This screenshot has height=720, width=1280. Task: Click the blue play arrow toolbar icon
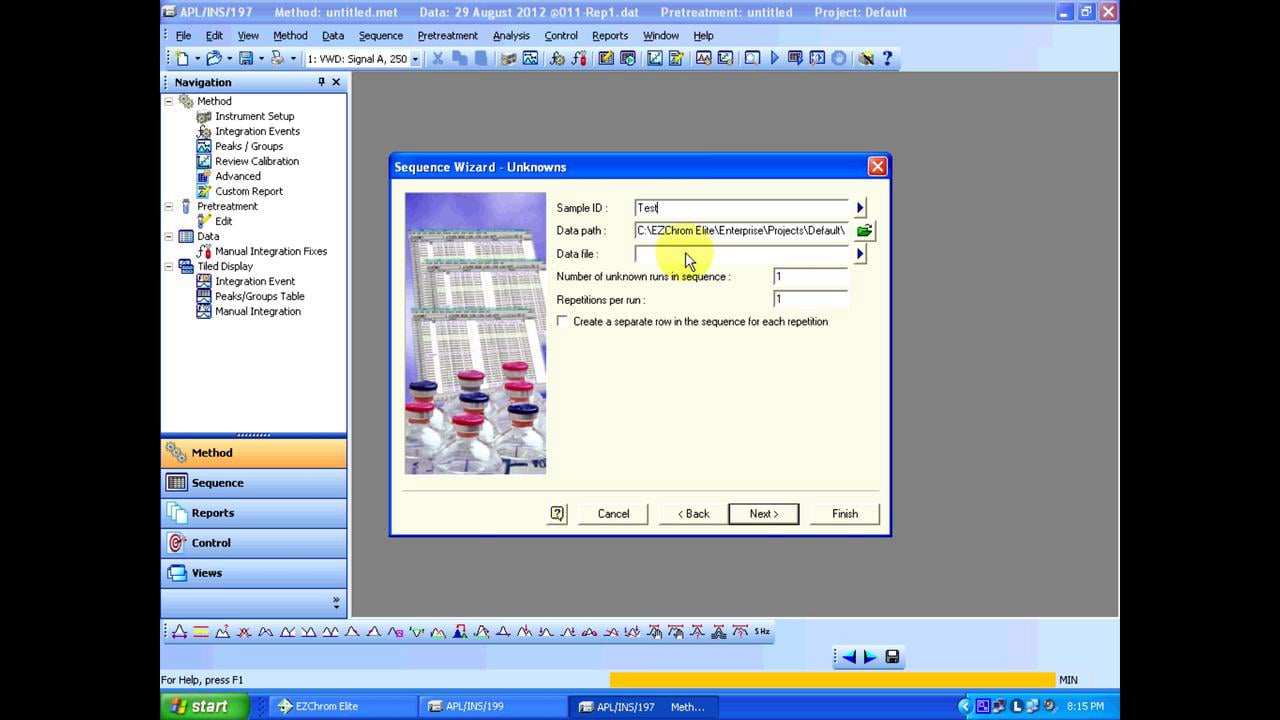coord(774,59)
